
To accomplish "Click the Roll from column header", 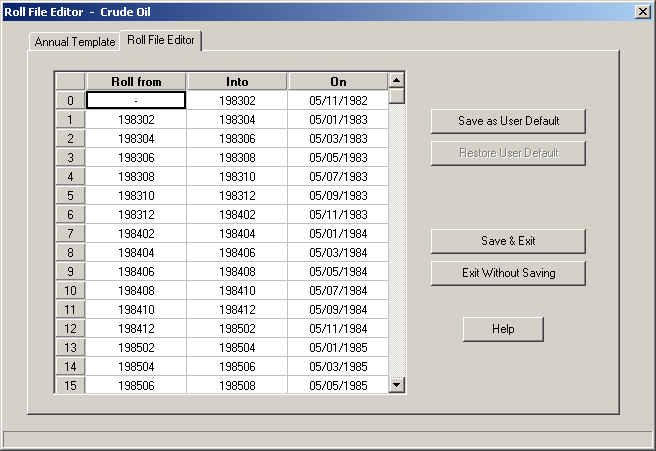I will click(x=136, y=81).
